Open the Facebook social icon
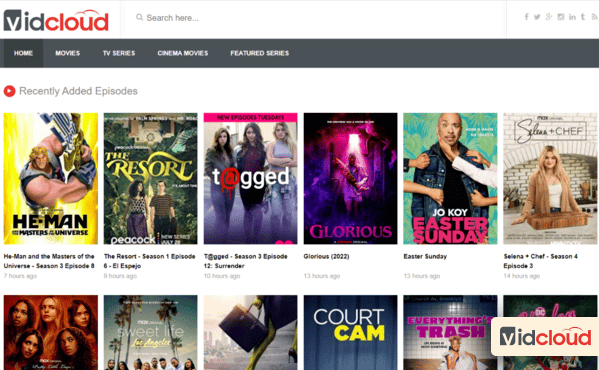599x370 pixels. [x=526, y=17]
